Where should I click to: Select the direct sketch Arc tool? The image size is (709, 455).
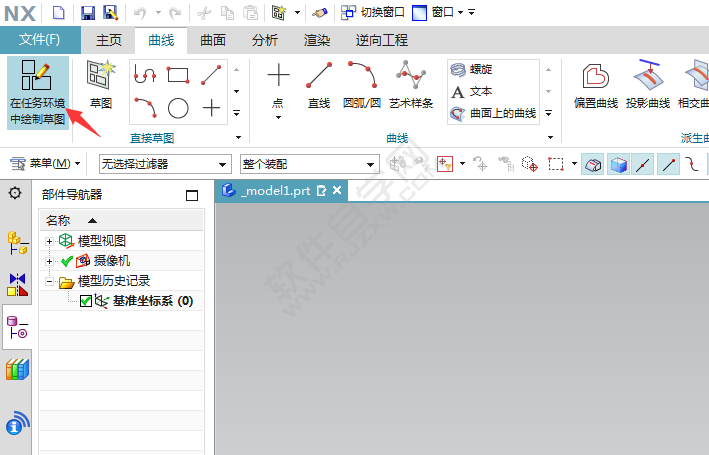coord(146,108)
